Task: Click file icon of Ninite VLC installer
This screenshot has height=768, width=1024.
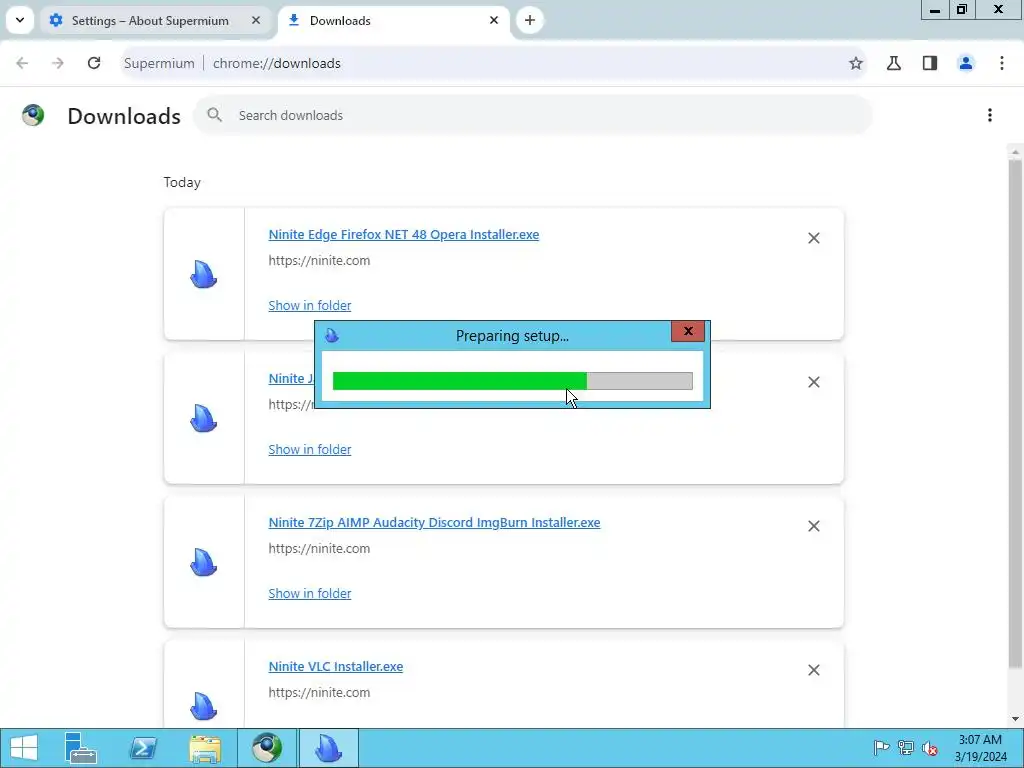Action: [x=204, y=706]
